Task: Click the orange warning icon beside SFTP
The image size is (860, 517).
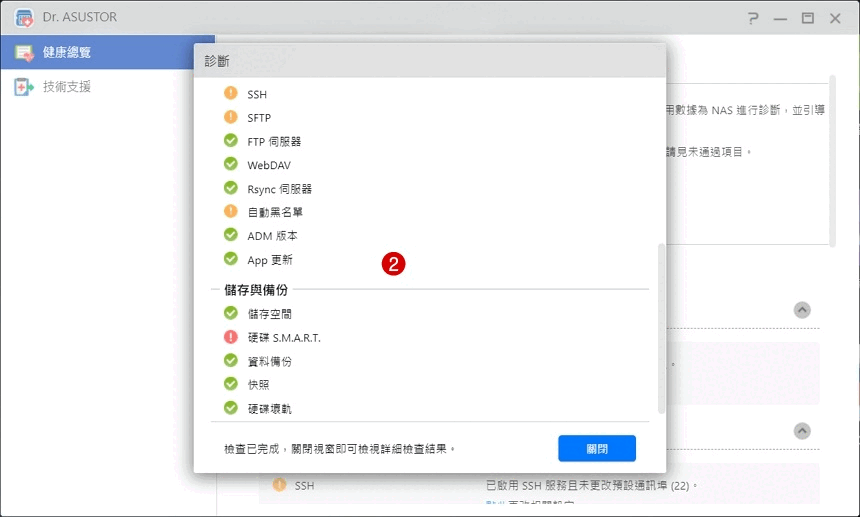Action: click(x=231, y=117)
